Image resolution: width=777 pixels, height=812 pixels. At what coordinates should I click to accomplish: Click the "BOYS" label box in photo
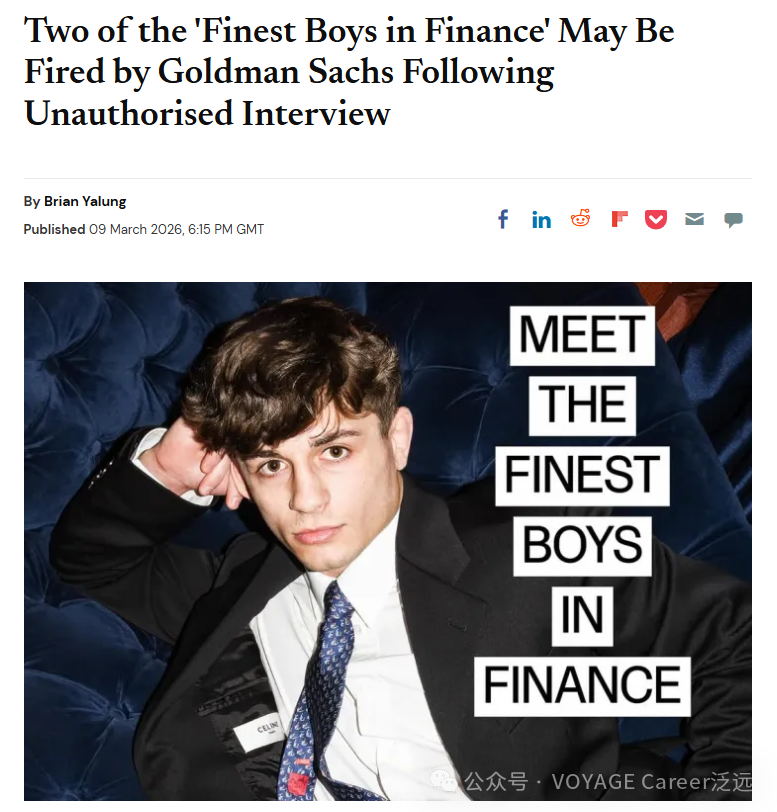(x=582, y=544)
